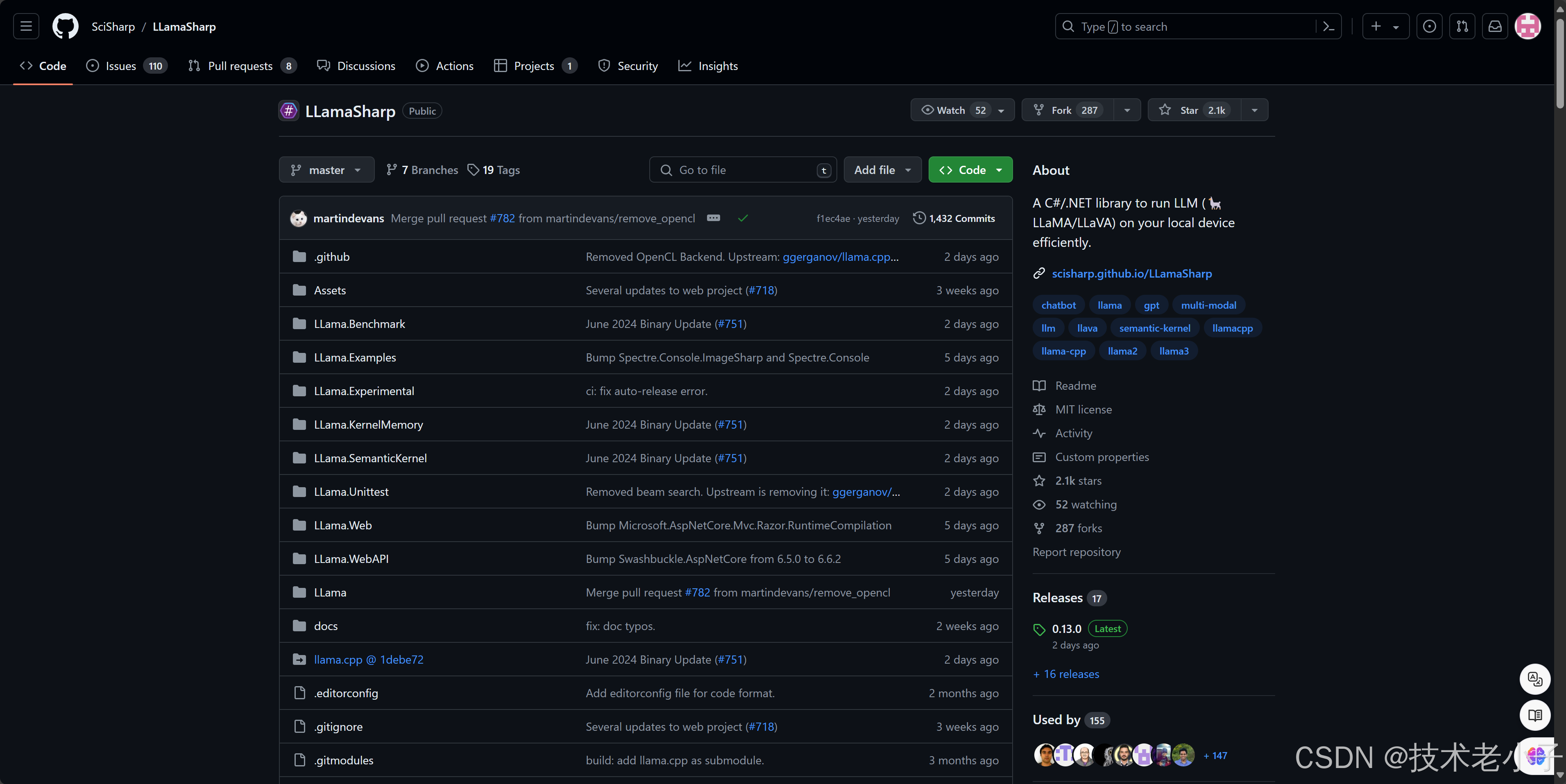Expand the star lists dropdown arrow
The width and height of the screenshot is (1566, 784).
[1254, 110]
